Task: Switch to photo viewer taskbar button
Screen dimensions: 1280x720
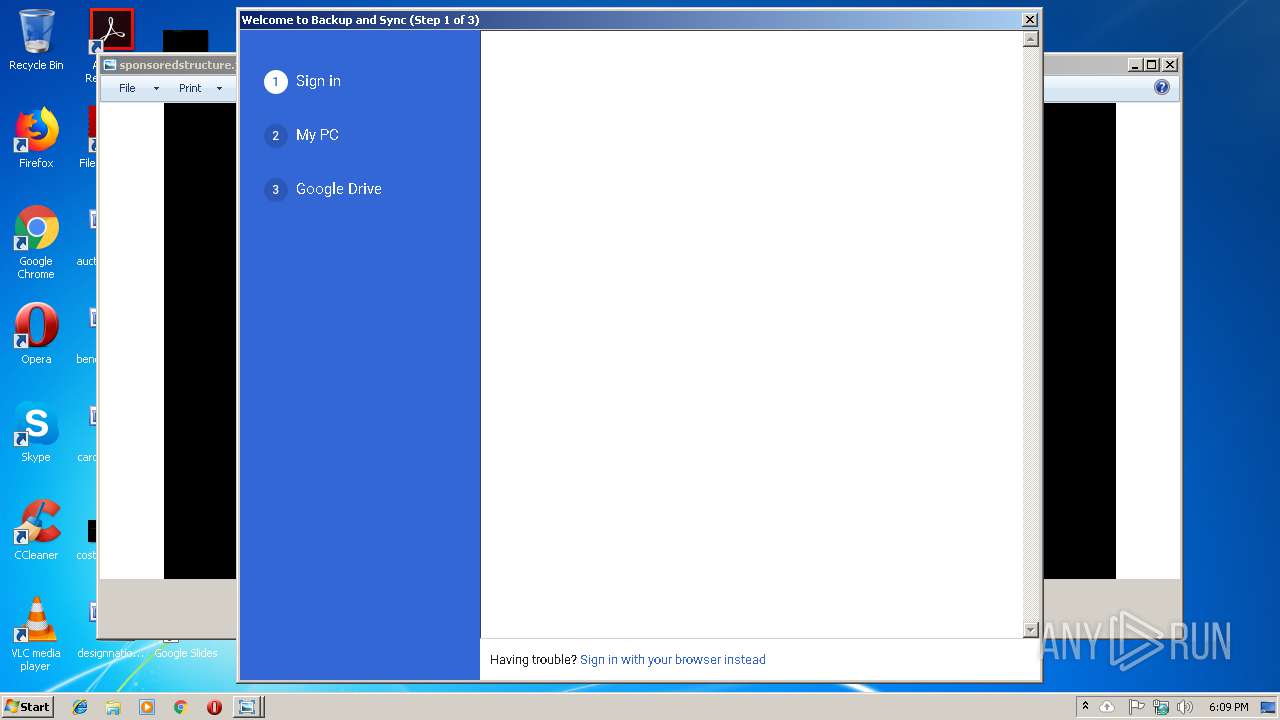Action: tap(247, 707)
